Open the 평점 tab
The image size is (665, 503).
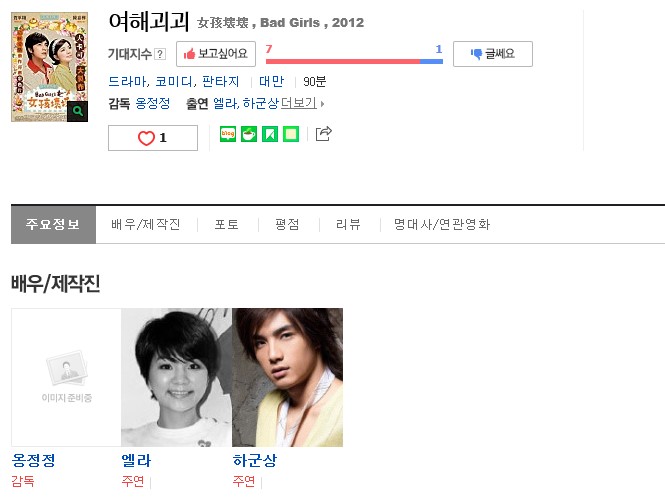click(287, 224)
